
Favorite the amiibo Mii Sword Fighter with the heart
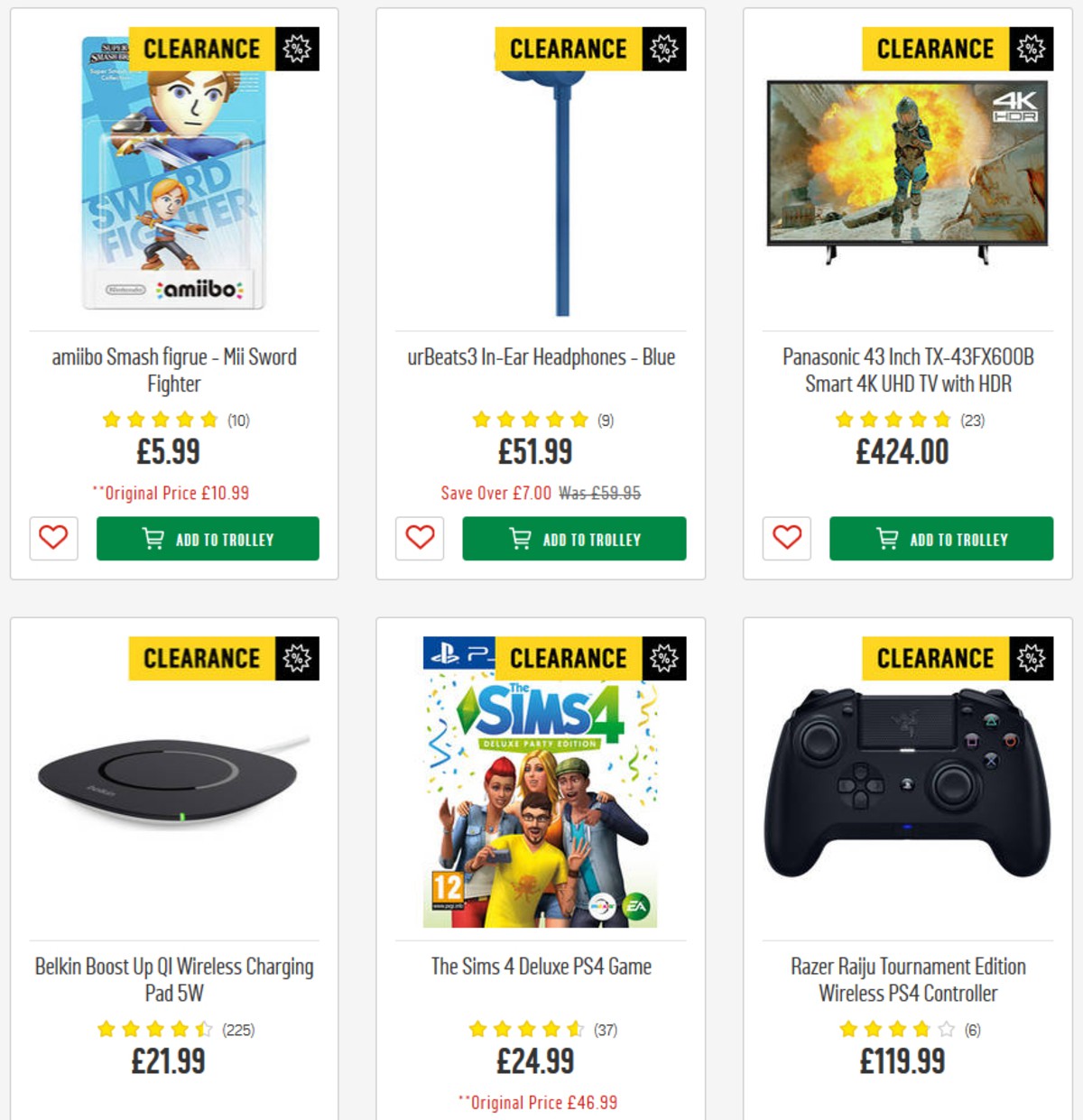pyautogui.click(x=52, y=539)
